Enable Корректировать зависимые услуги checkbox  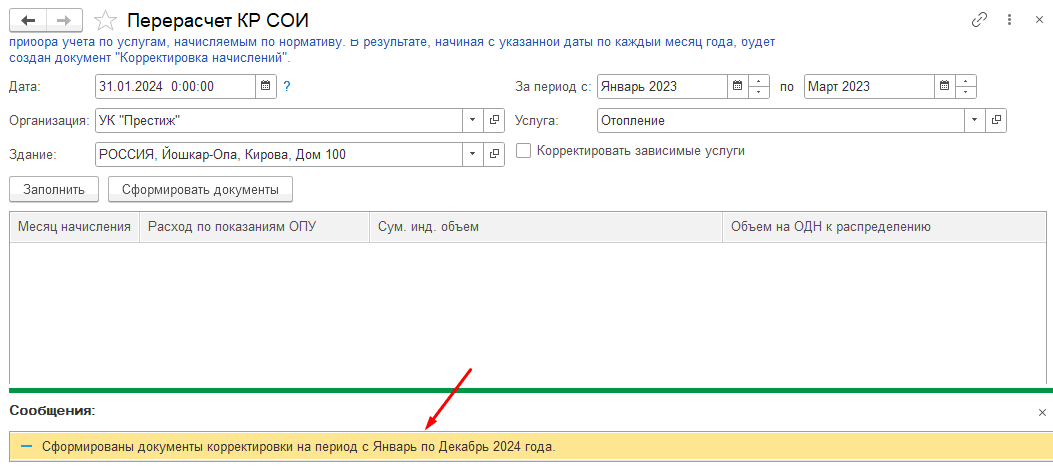click(x=523, y=151)
